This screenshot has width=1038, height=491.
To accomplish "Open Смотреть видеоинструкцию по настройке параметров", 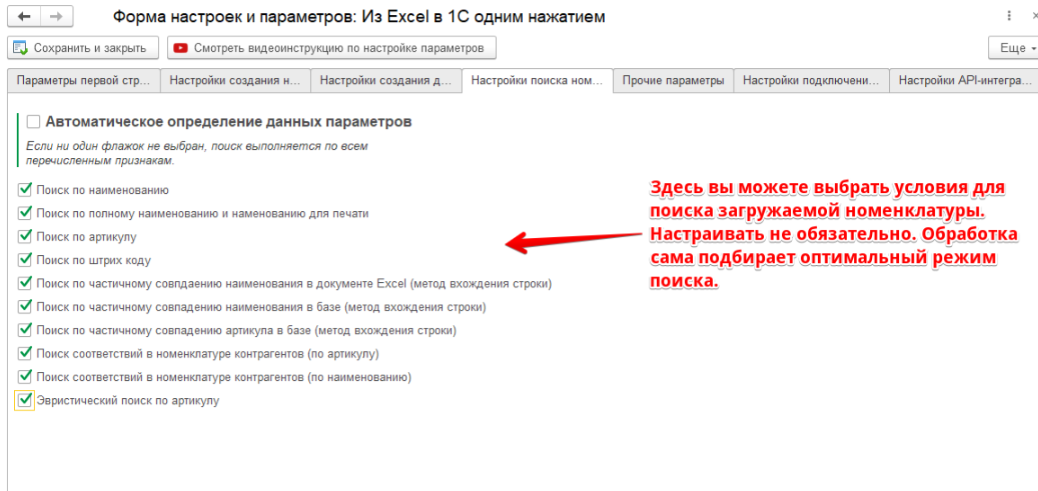I will pyautogui.click(x=331, y=48).
